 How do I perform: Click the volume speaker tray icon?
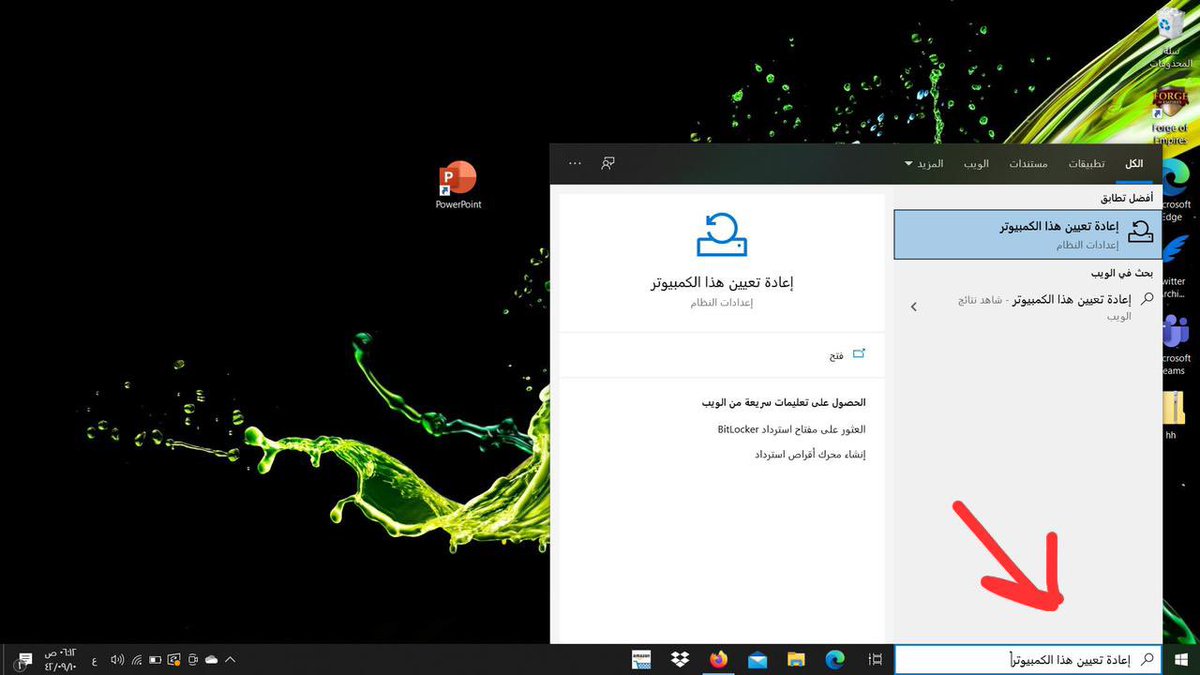[x=117, y=660]
